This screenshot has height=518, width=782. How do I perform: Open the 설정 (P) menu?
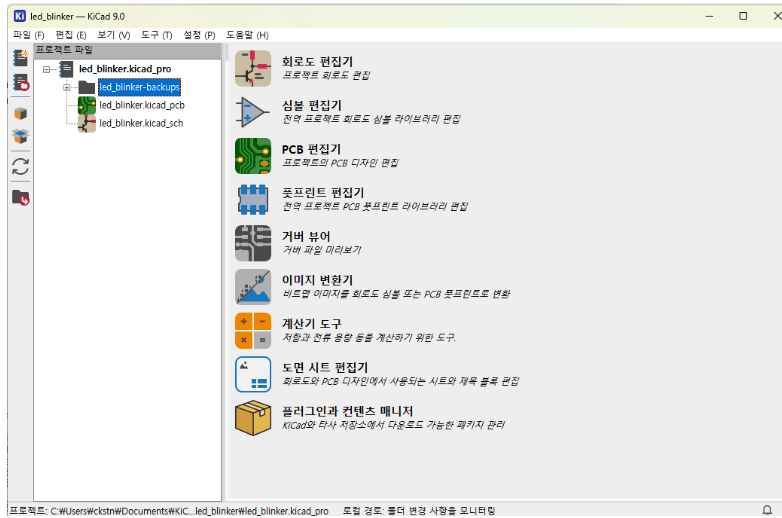[x=199, y=35]
